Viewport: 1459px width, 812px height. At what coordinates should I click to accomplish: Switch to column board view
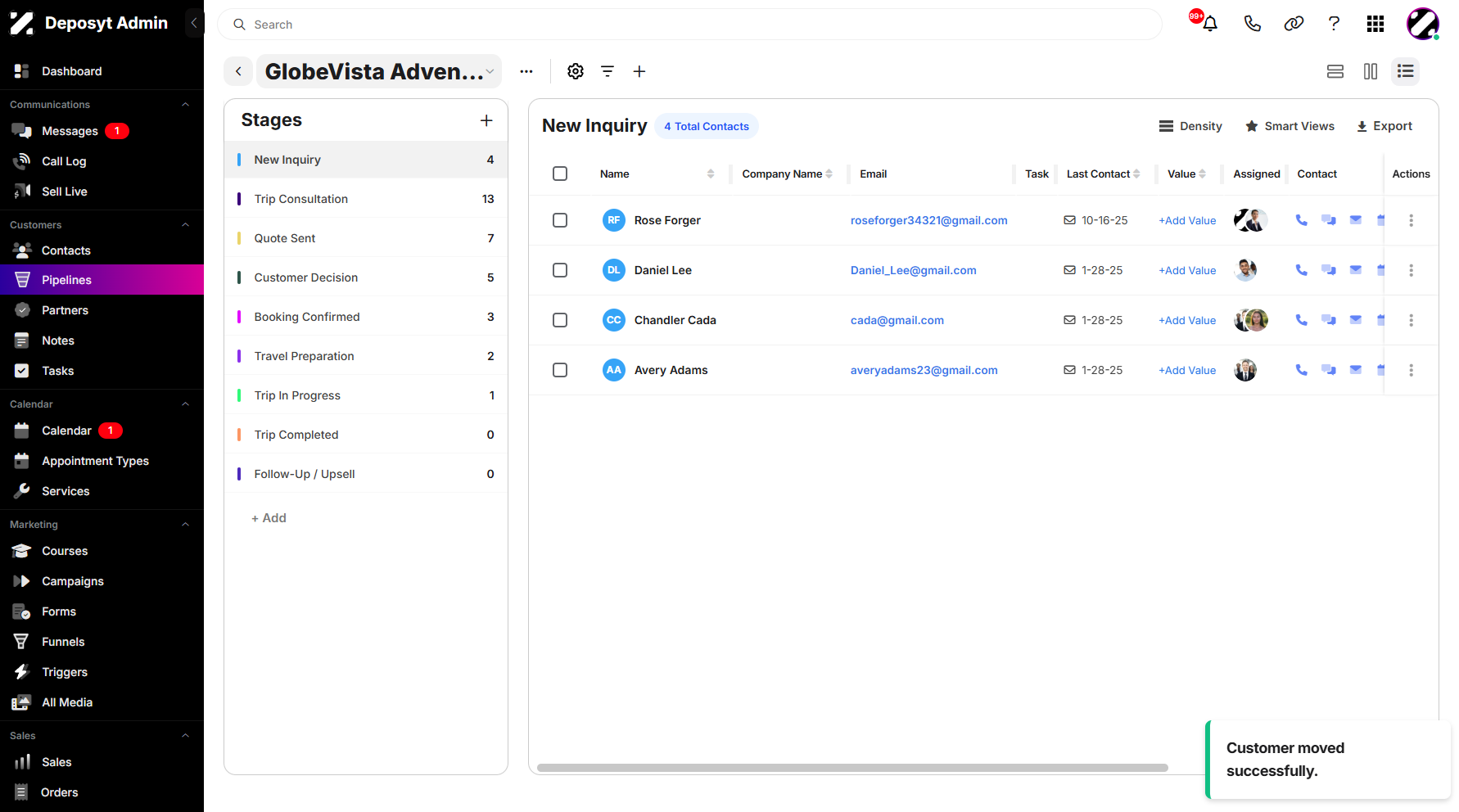[1371, 71]
